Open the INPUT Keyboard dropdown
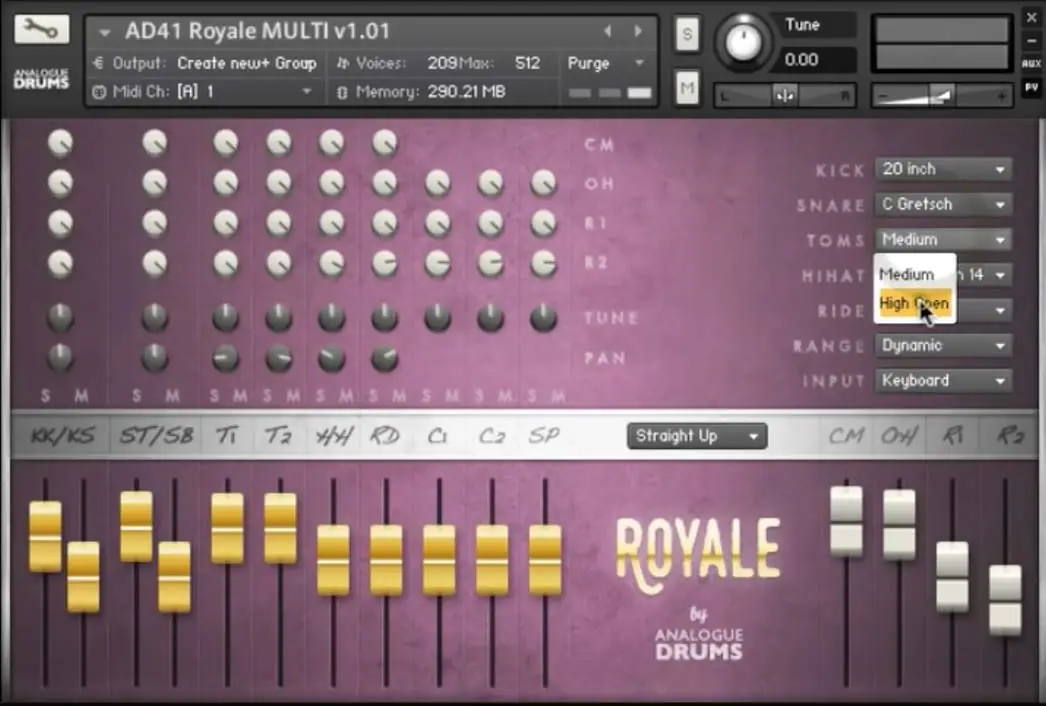This screenshot has width=1046, height=706. 943,380
